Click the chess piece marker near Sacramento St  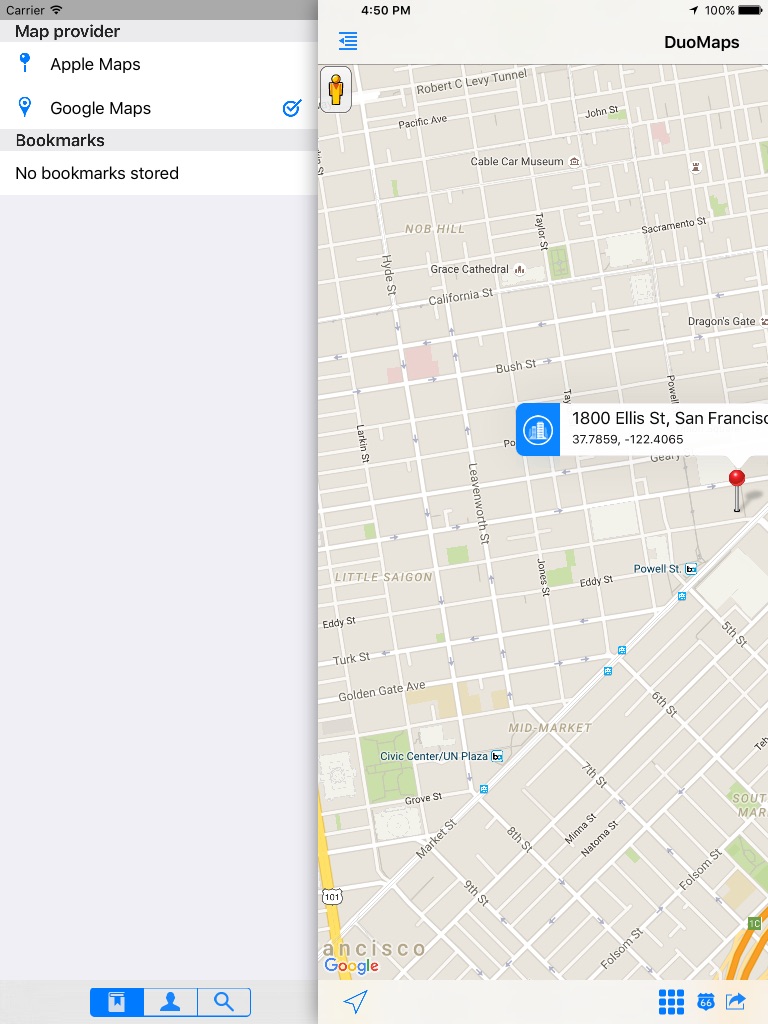click(696, 167)
